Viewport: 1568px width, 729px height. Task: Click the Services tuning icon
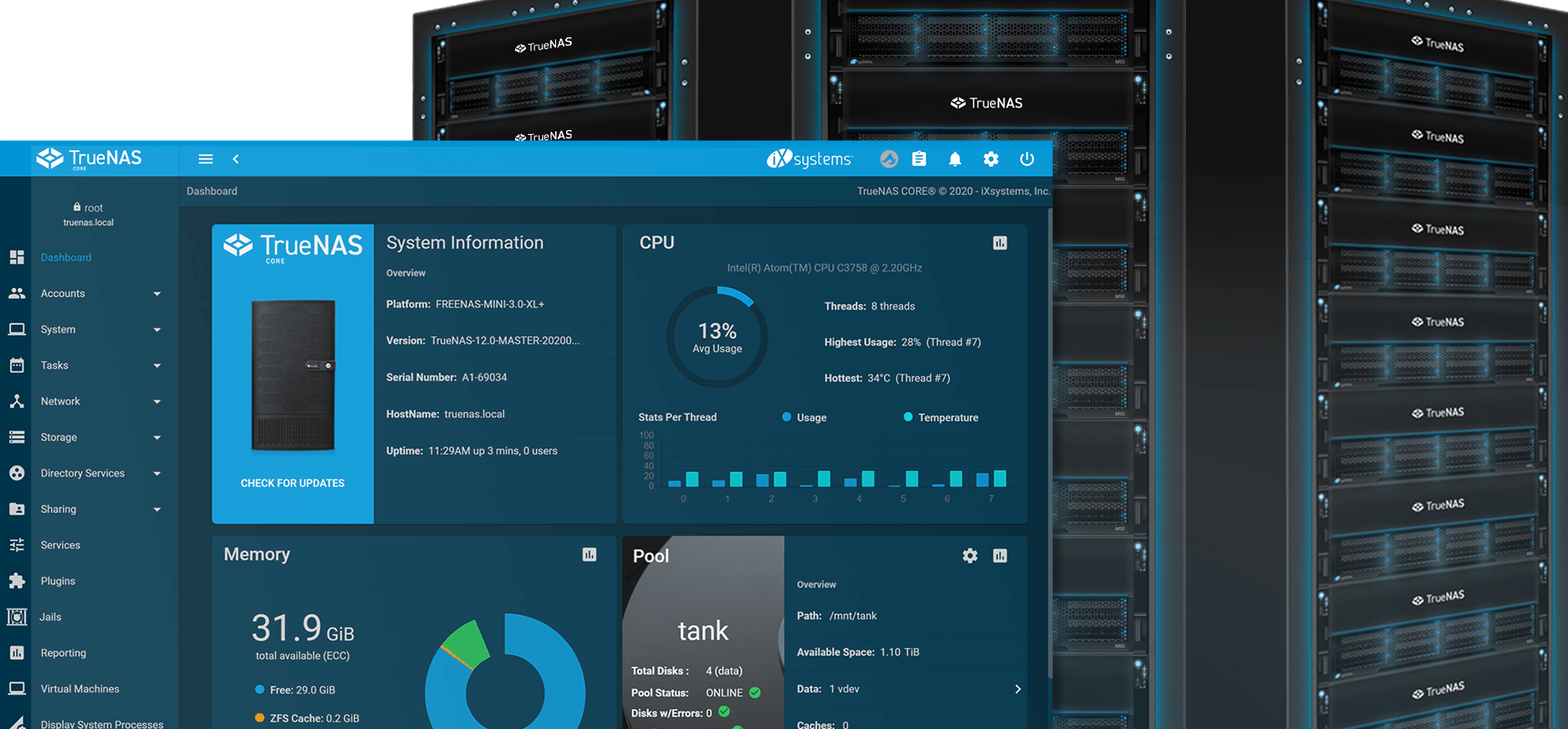[16, 545]
